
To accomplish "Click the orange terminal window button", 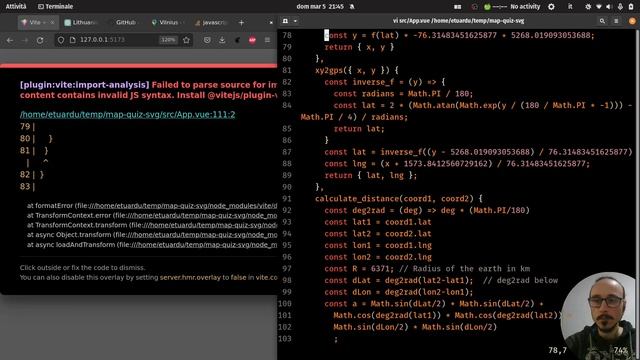I will click(x=632, y=21).
